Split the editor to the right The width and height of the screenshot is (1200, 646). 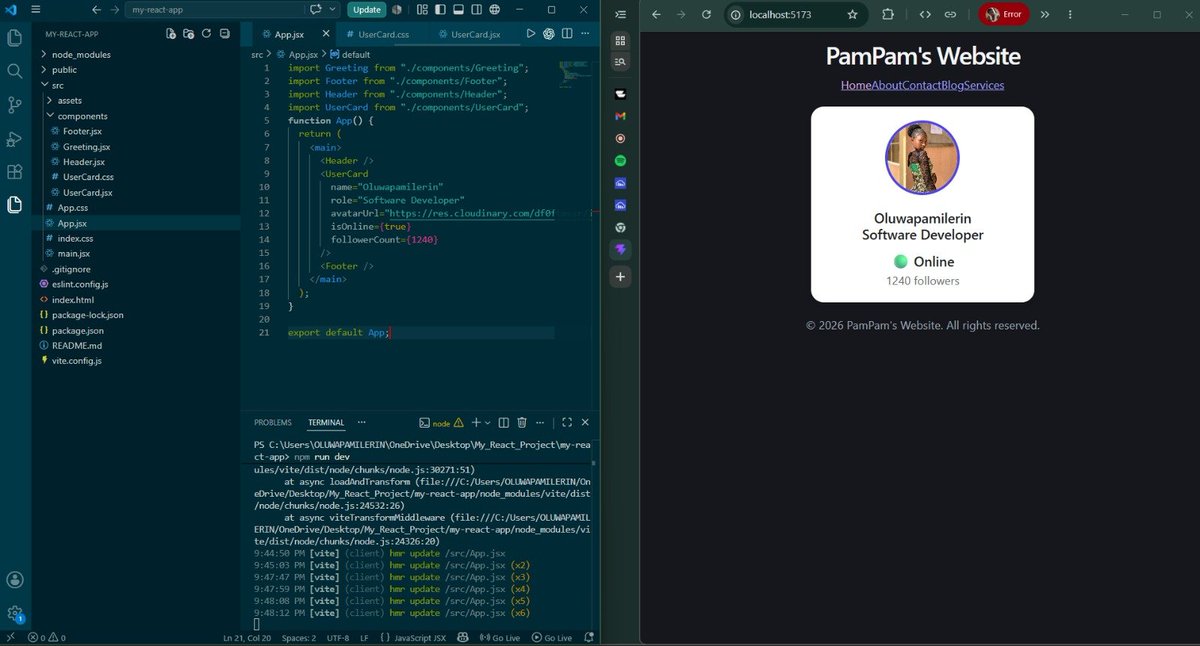[566, 33]
